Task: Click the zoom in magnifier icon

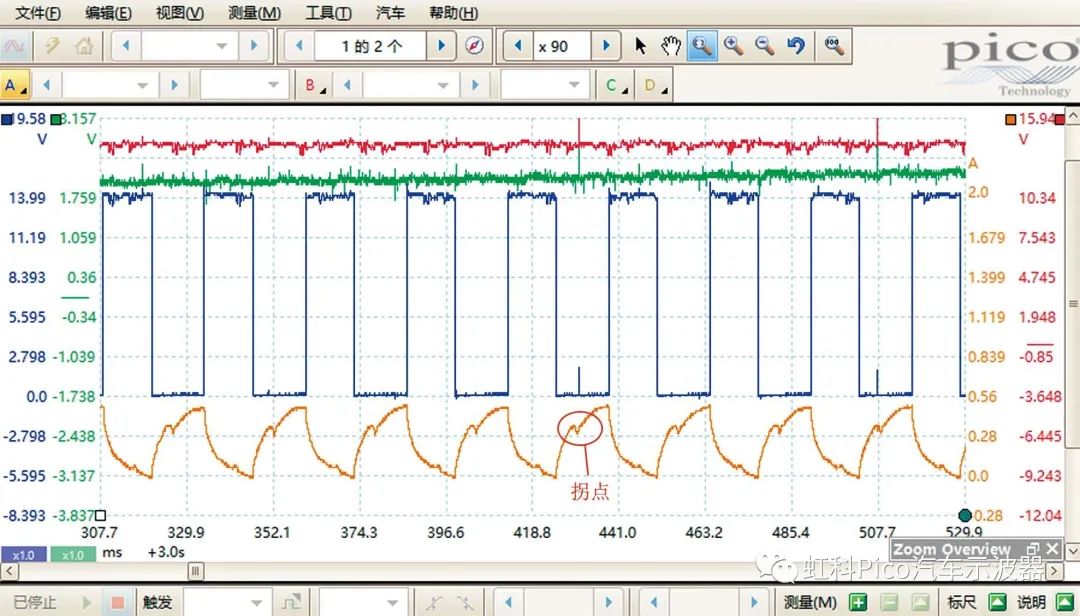Action: click(x=733, y=46)
